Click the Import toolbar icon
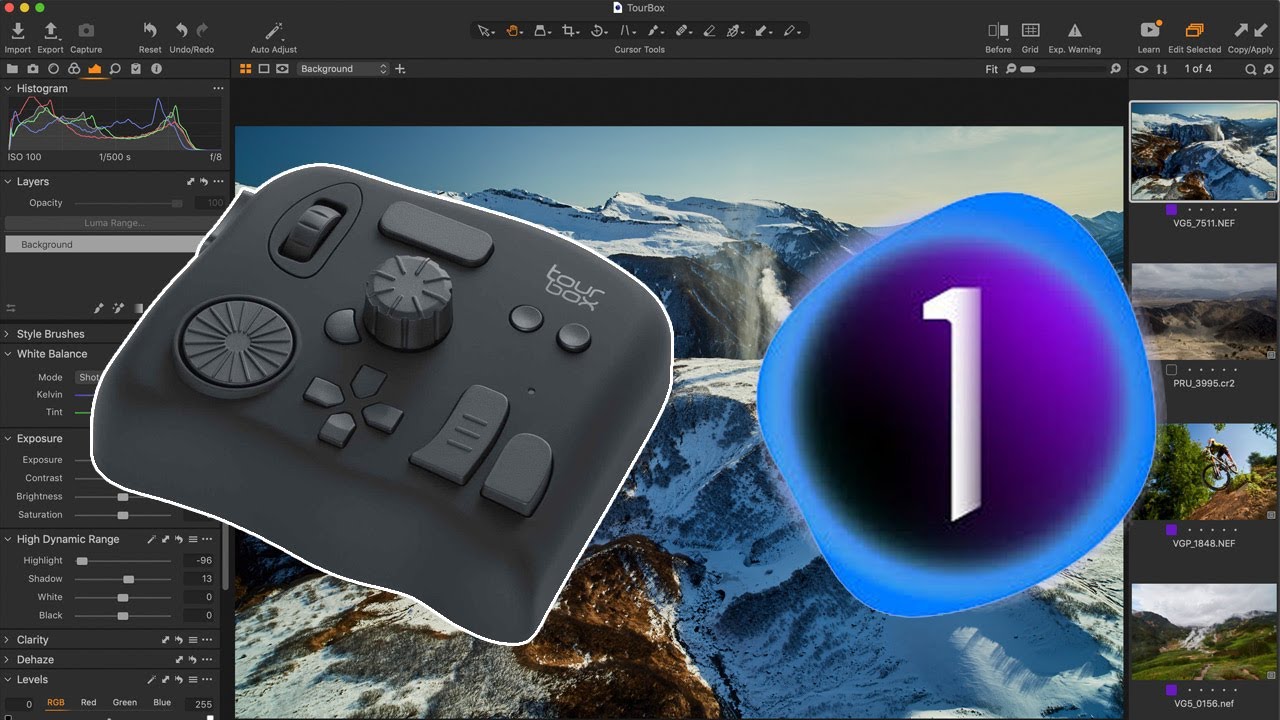 click(17, 31)
